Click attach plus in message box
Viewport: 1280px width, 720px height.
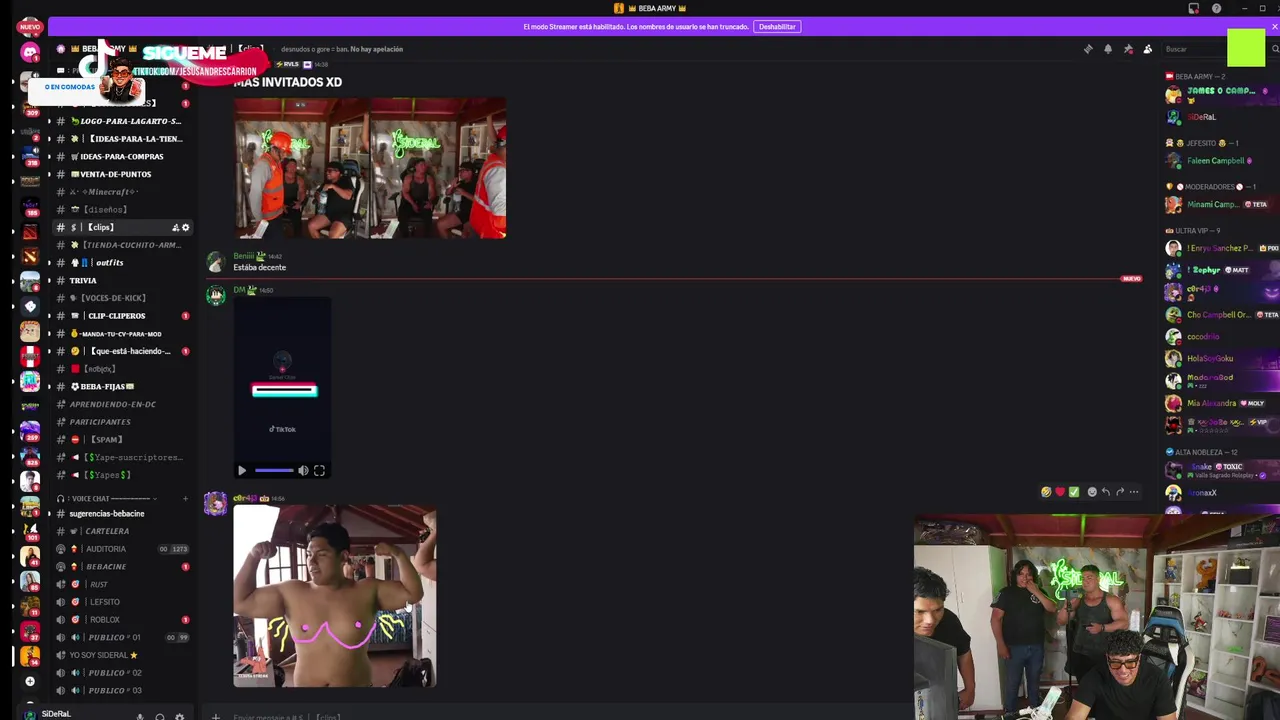215,716
